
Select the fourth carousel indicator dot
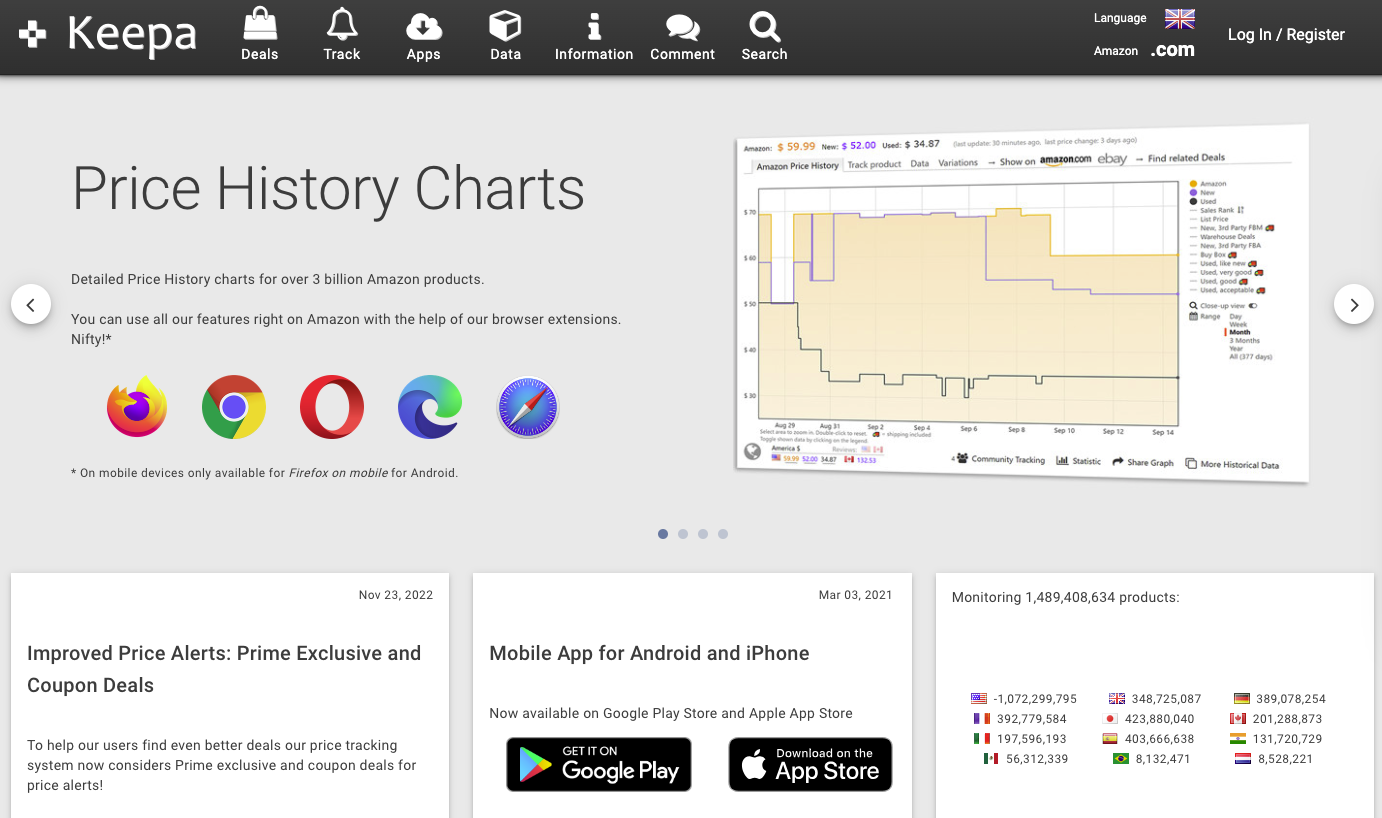point(723,534)
